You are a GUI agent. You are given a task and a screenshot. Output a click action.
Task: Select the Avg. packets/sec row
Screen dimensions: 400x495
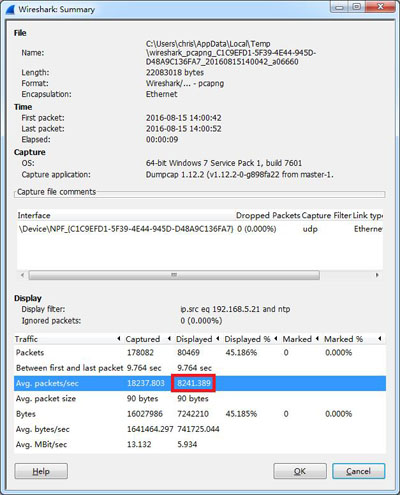coord(200,383)
